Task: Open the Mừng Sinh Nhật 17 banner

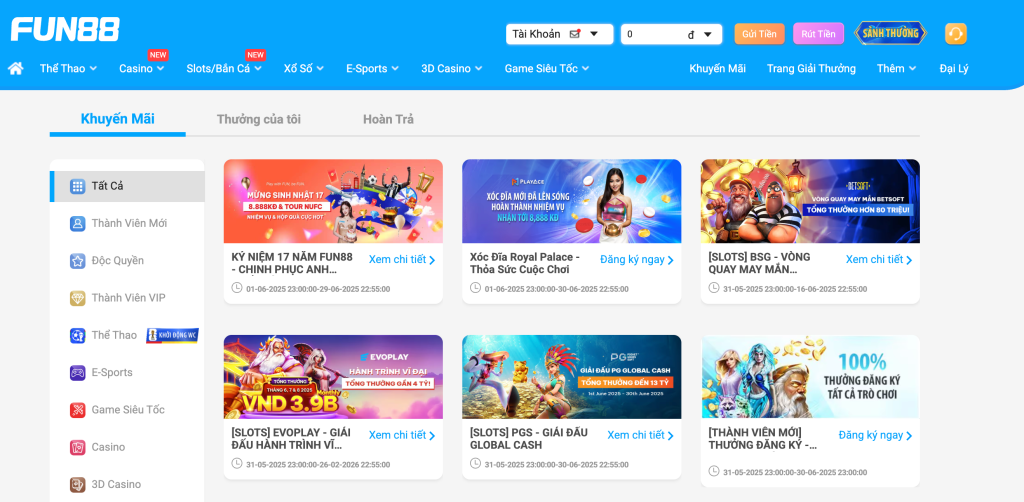Action: (x=333, y=201)
